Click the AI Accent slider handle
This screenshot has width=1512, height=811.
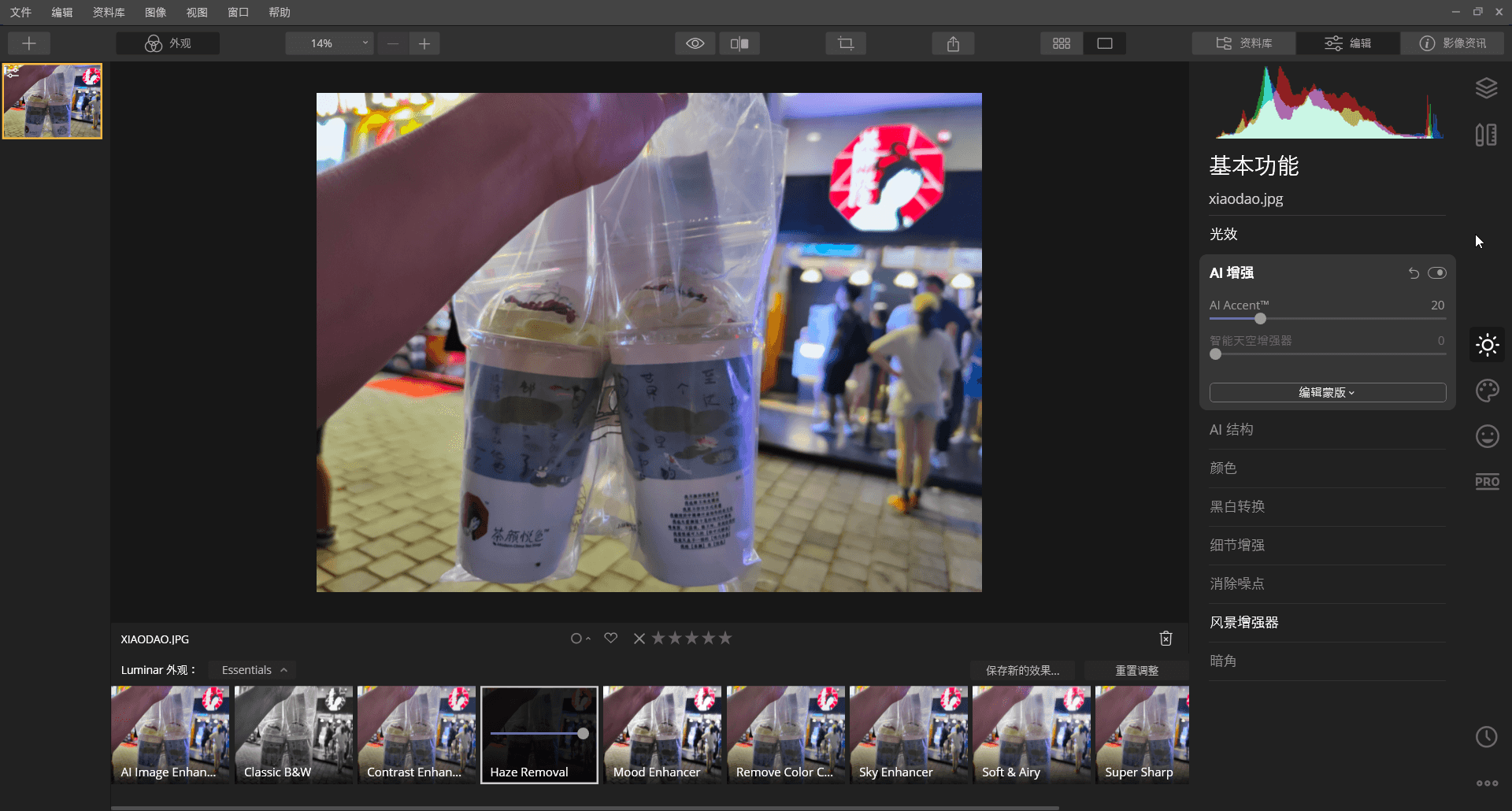[1260, 319]
